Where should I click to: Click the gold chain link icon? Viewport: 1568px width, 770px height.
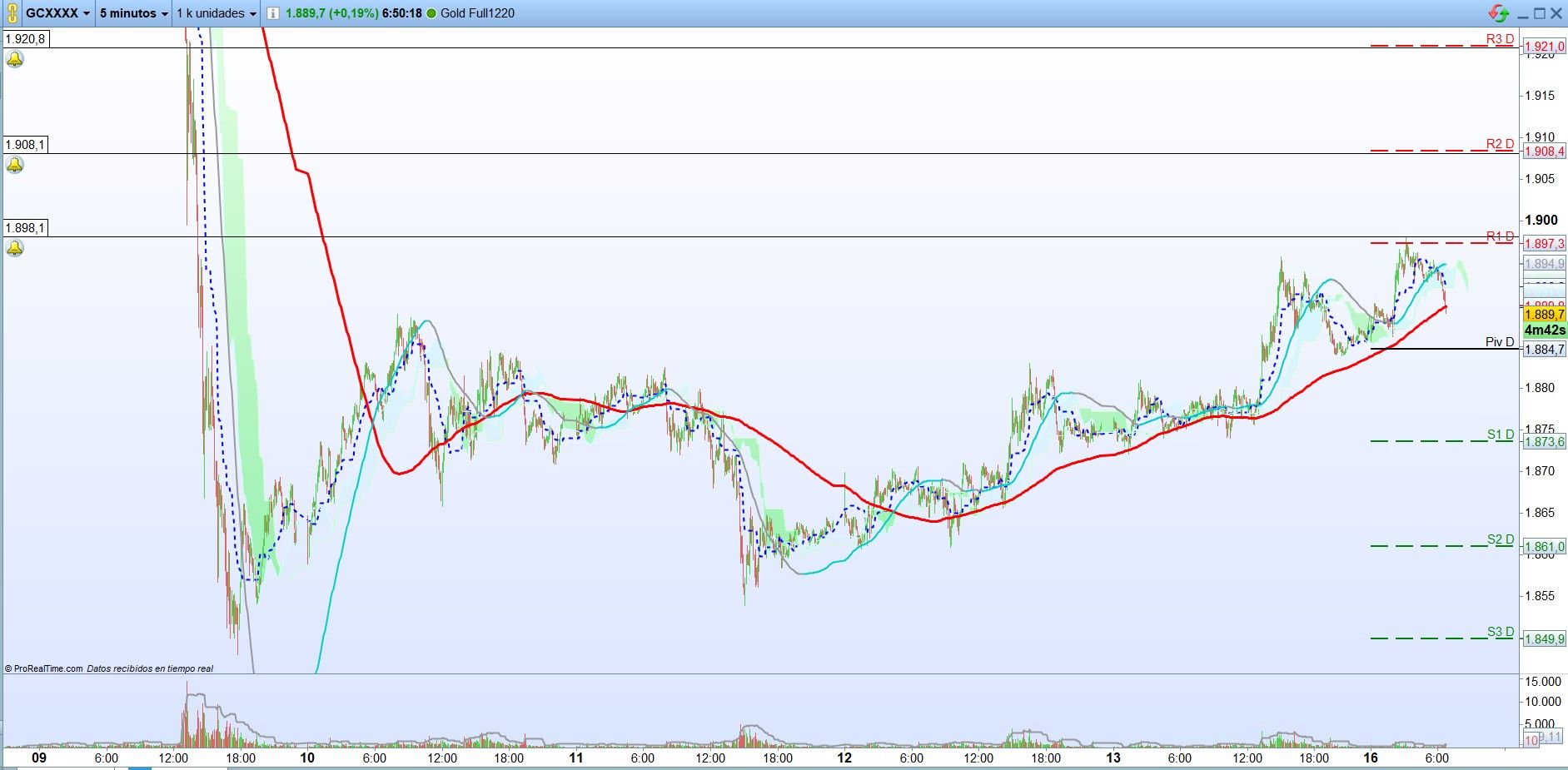pyautogui.click(x=12, y=13)
